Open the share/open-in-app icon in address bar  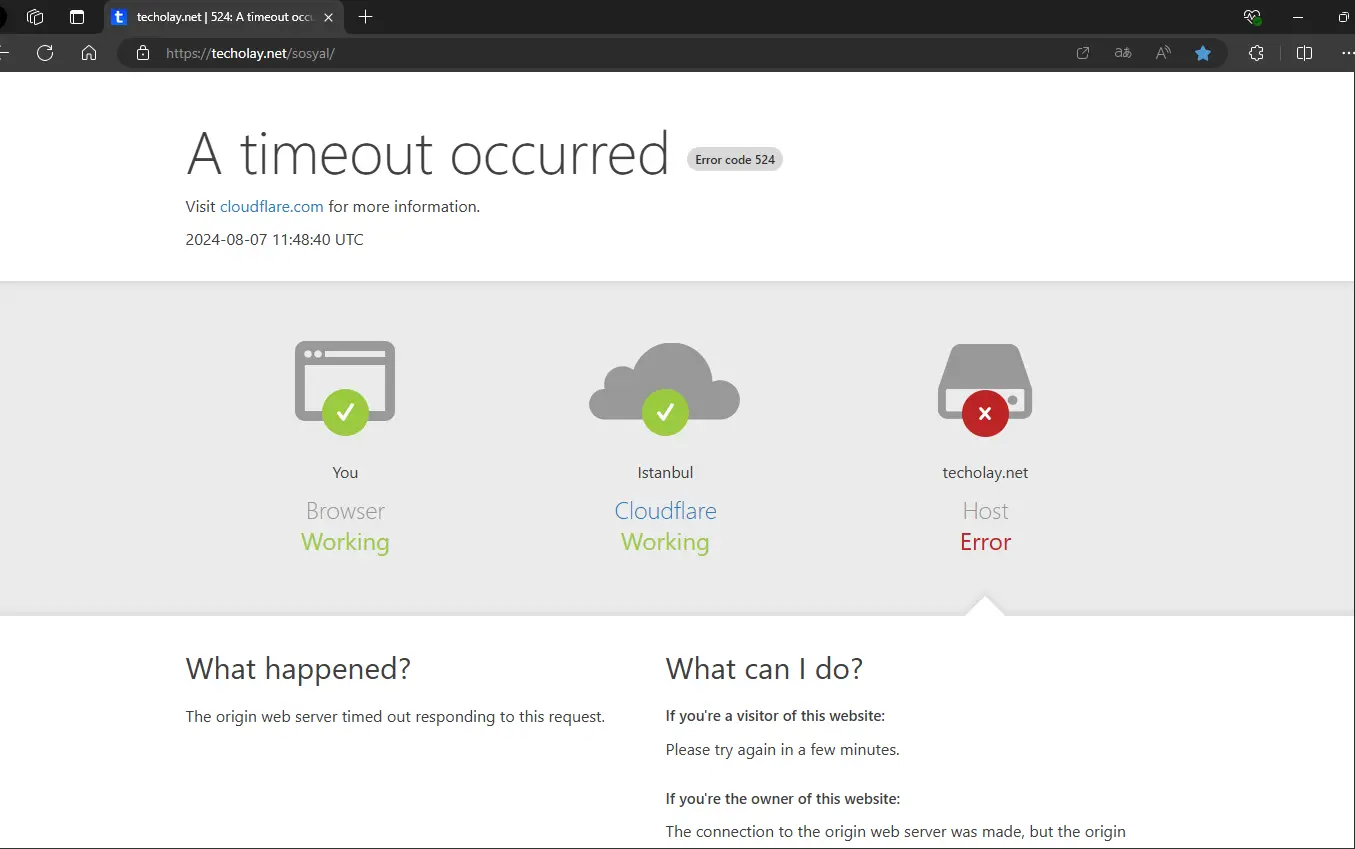(x=1083, y=53)
